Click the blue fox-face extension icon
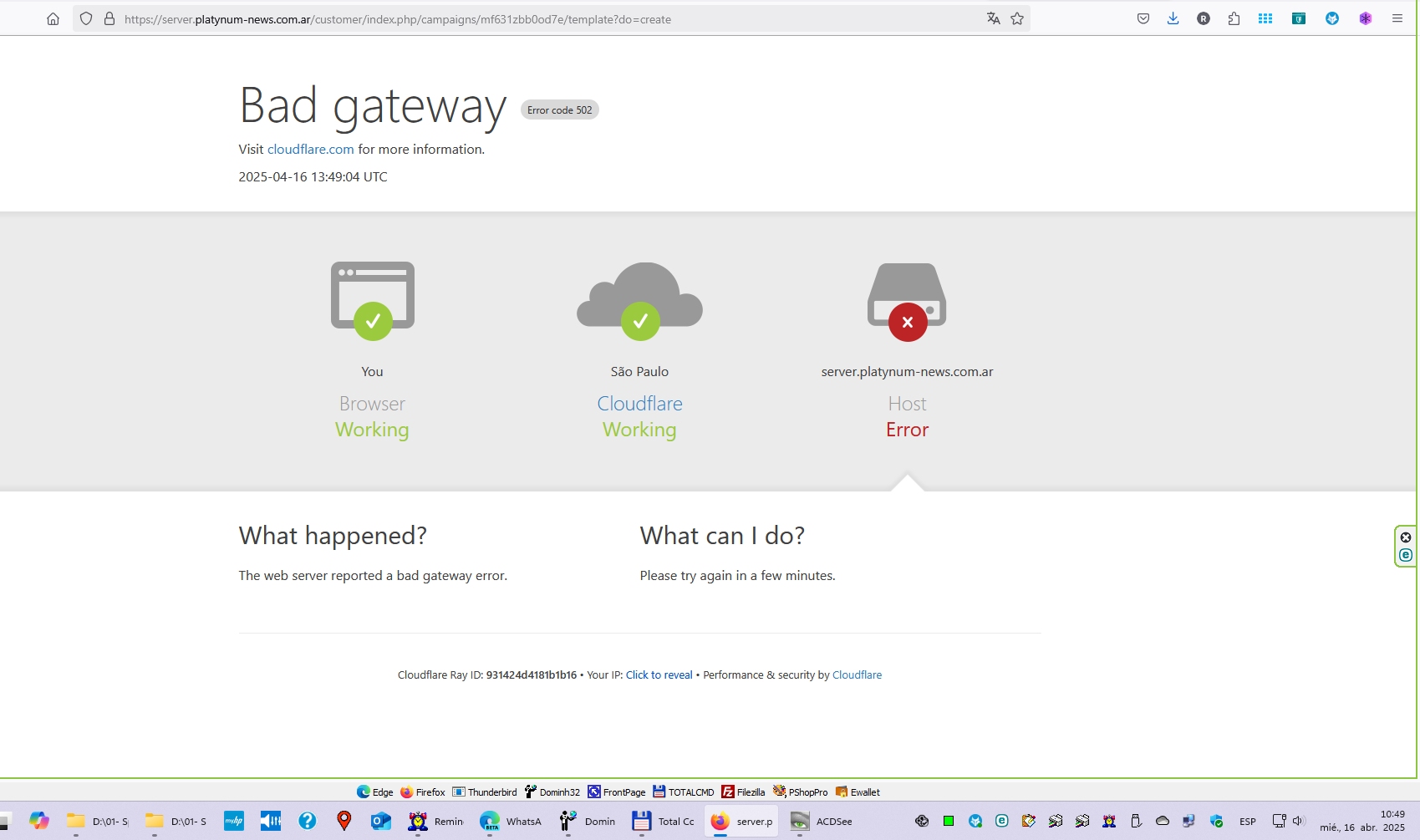The width and height of the screenshot is (1420, 840). tap(1332, 18)
